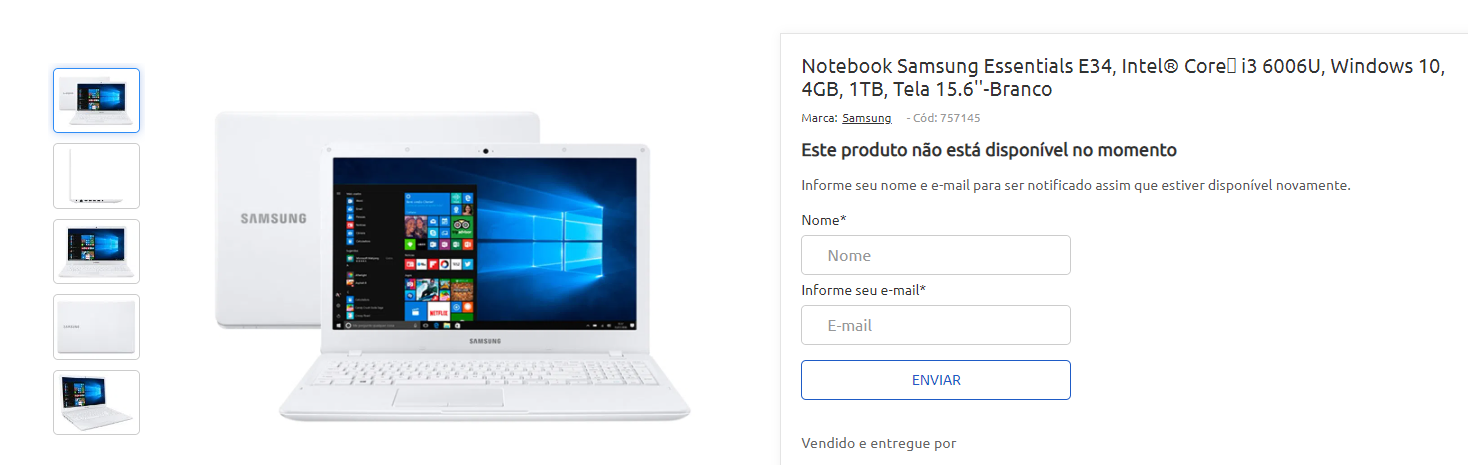
Task: Select the open laptop front view thumbnail
Action: point(96,251)
